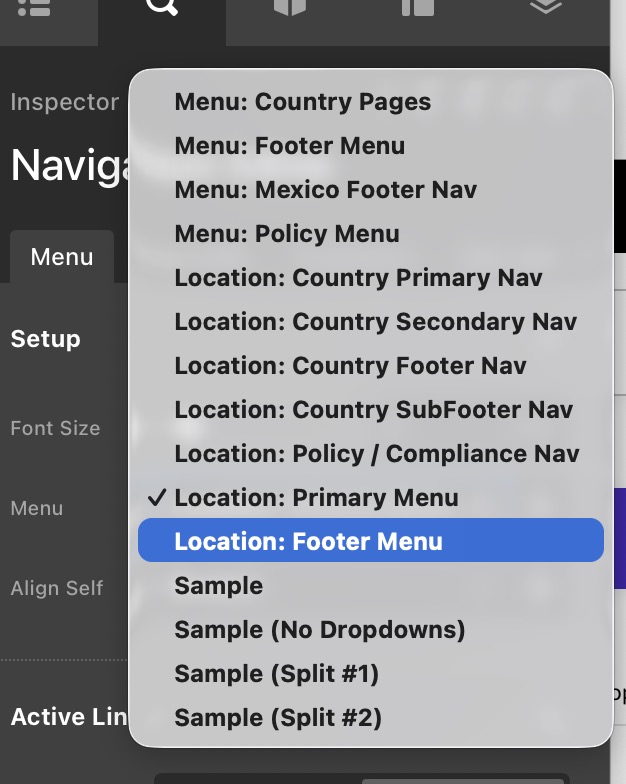Viewport: 626px width, 784px height.
Task: Choose Menu: Footer Menu option
Action: coord(370,146)
